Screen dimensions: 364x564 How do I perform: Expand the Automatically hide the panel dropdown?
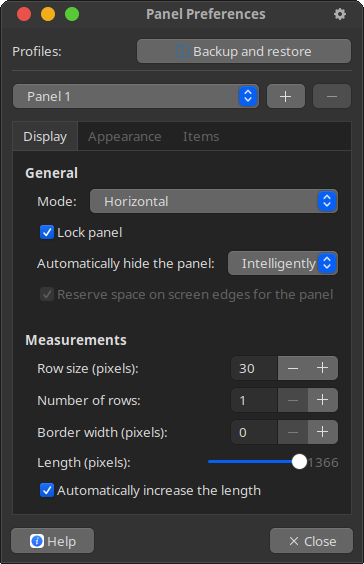click(283, 263)
